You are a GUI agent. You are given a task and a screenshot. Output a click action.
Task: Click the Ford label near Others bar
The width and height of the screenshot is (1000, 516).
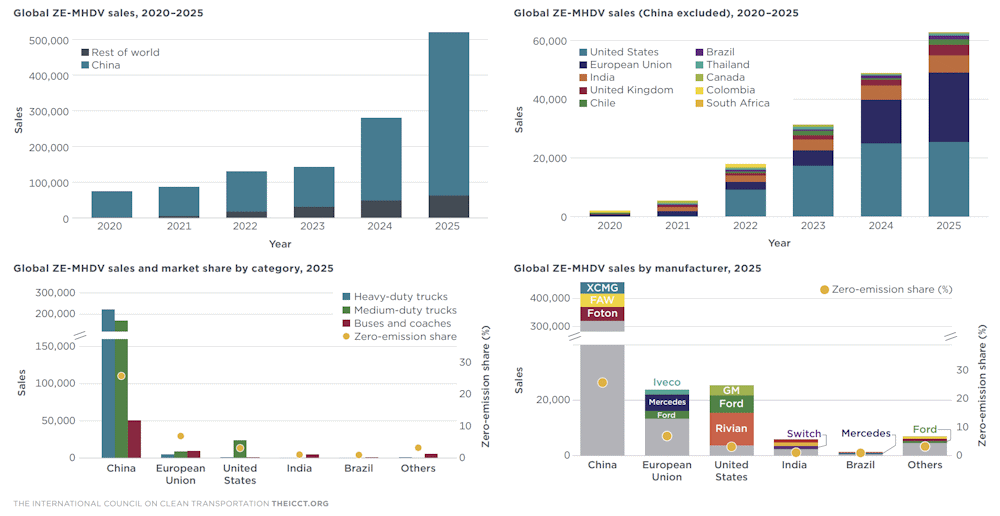925,430
